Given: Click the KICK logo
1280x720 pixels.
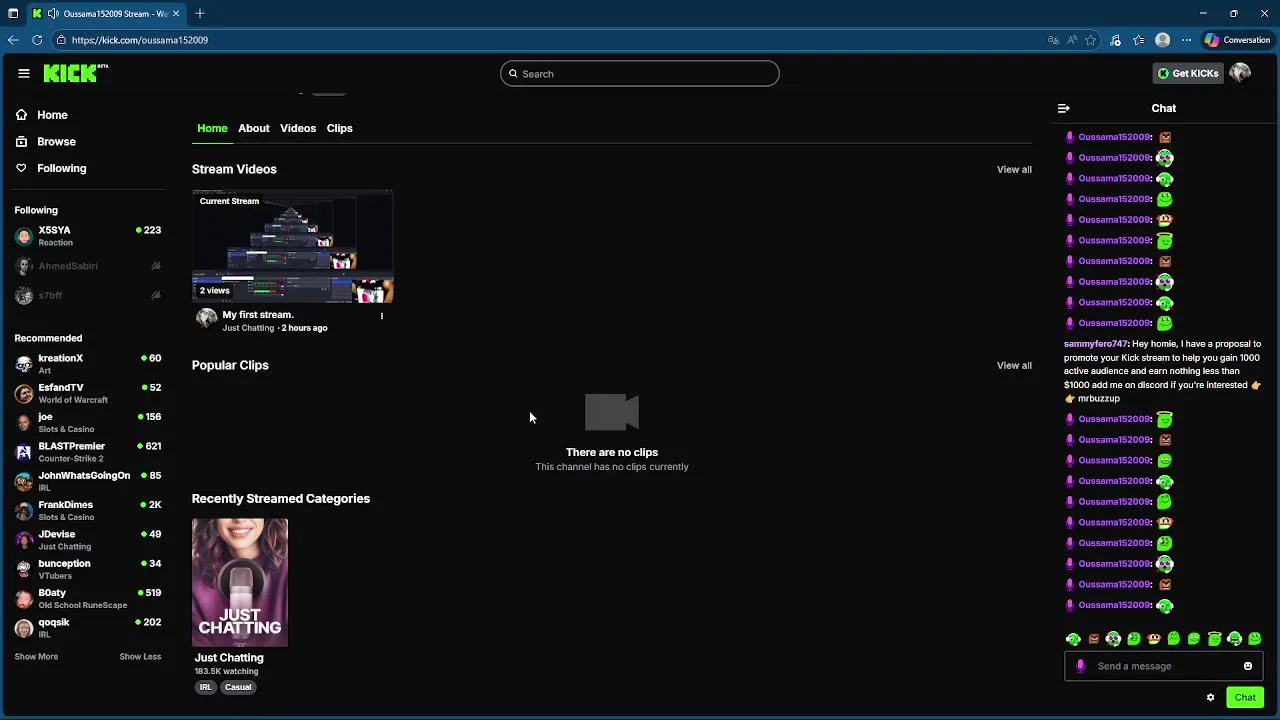Looking at the screenshot, I should tap(75, 73).
